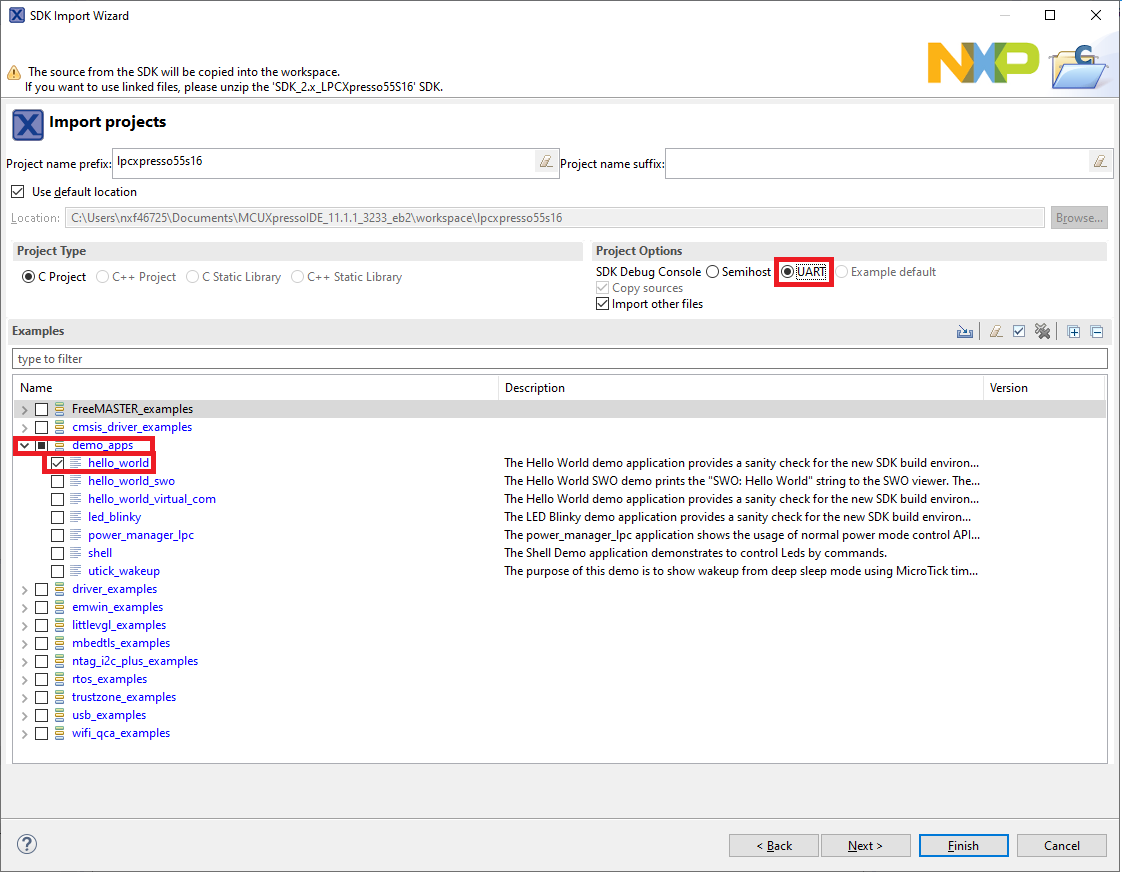
Task: Open the help question mark icon
Action: (27, 845)
